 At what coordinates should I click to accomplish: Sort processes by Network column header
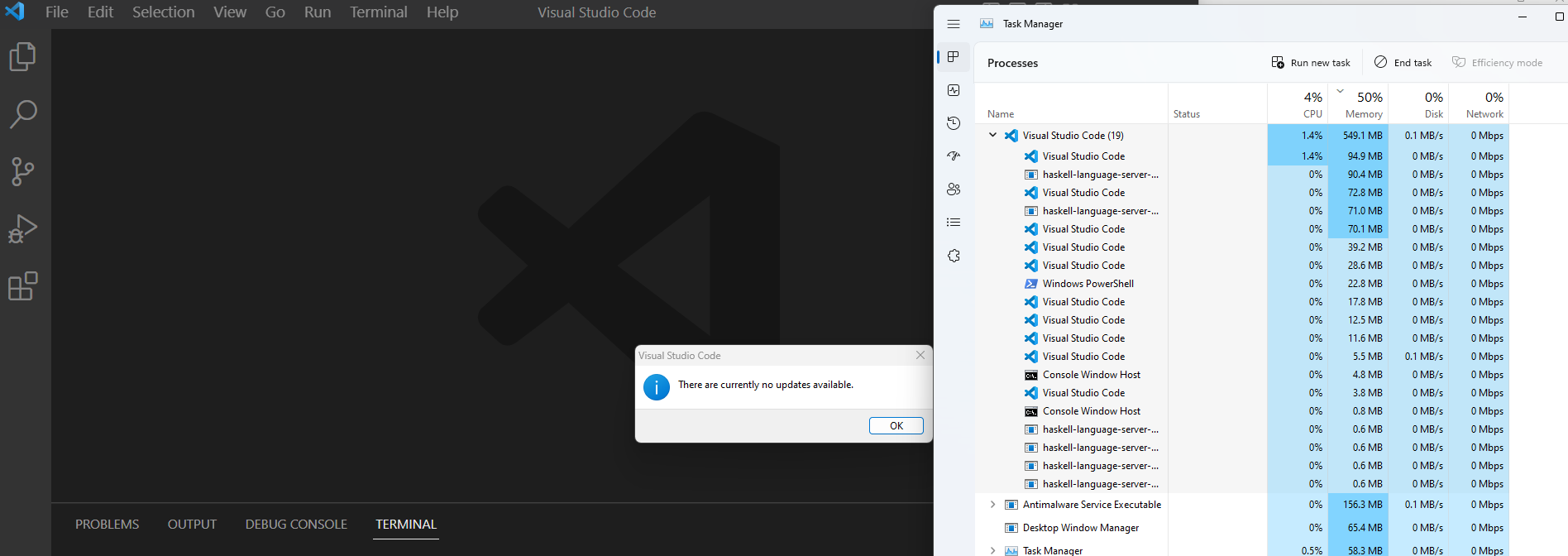(x=1479, y=103)
